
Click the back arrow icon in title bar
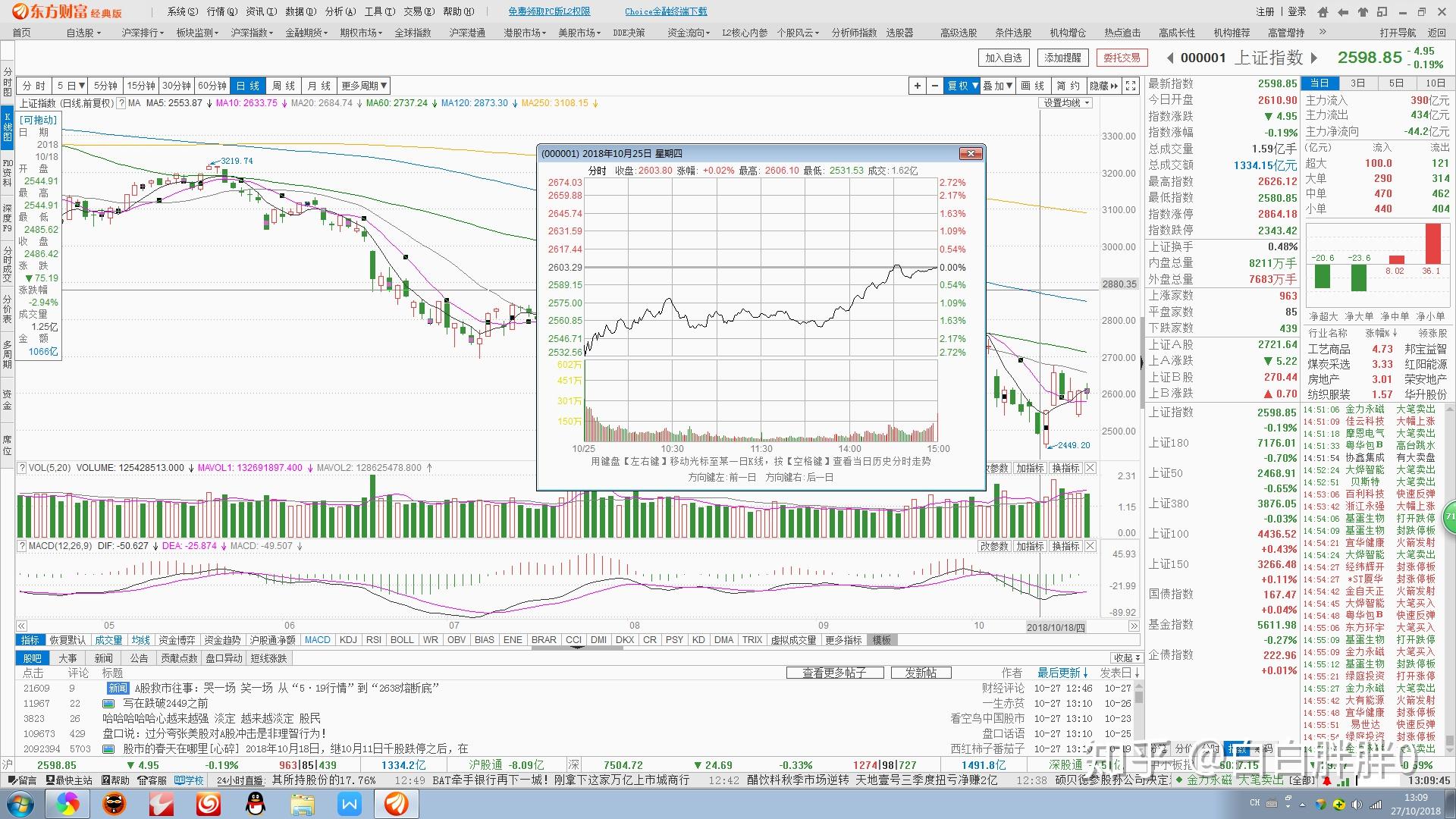pos(1343,11)
